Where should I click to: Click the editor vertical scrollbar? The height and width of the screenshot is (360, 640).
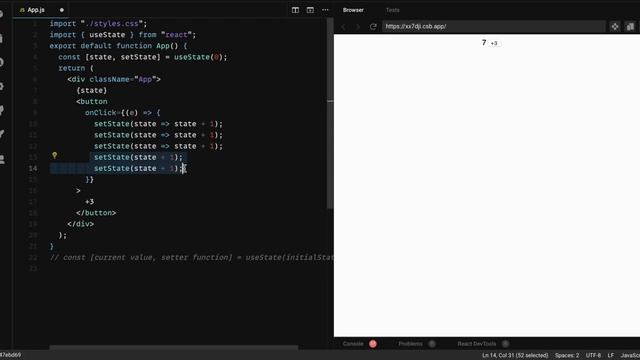[x=330, y=113]
